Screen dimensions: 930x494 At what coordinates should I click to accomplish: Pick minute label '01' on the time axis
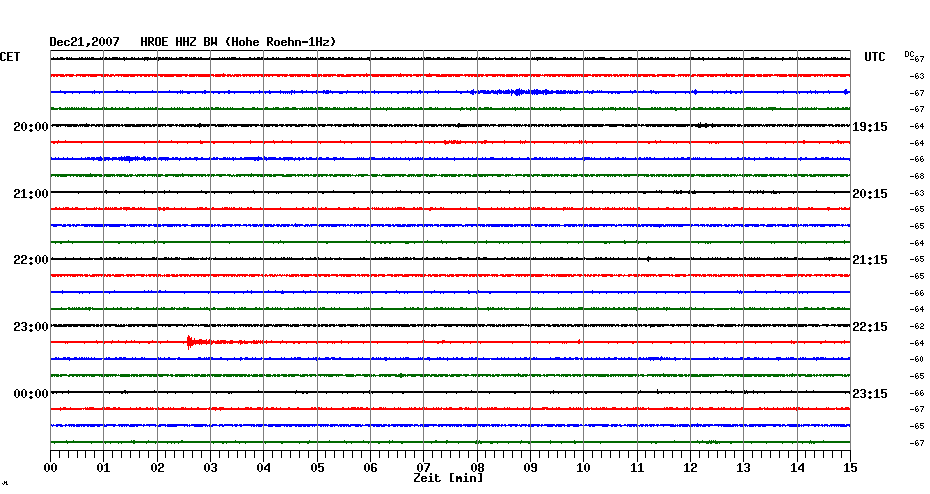coord(104,468)
